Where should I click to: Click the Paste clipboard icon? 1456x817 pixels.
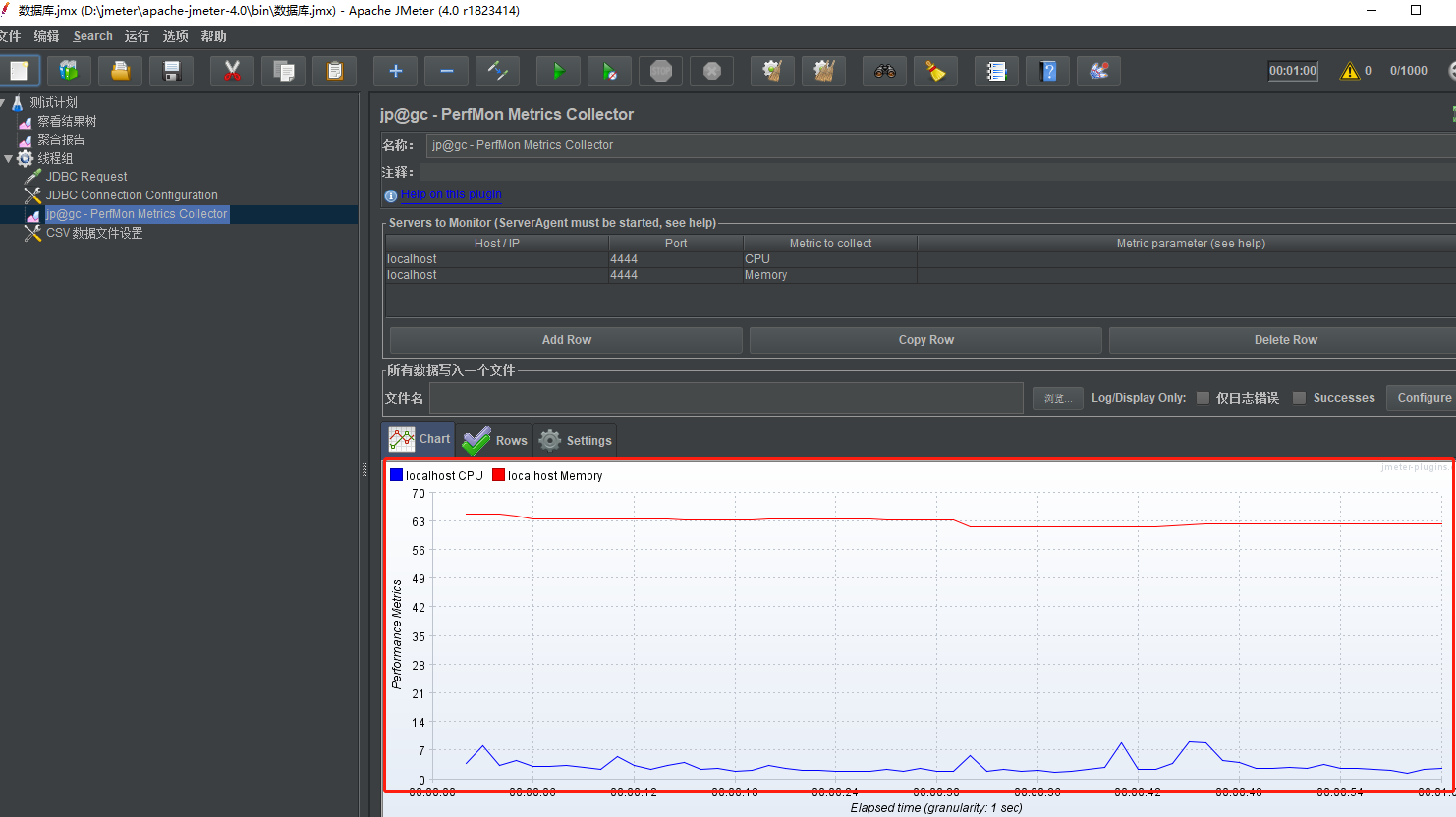tap(335, 71)
